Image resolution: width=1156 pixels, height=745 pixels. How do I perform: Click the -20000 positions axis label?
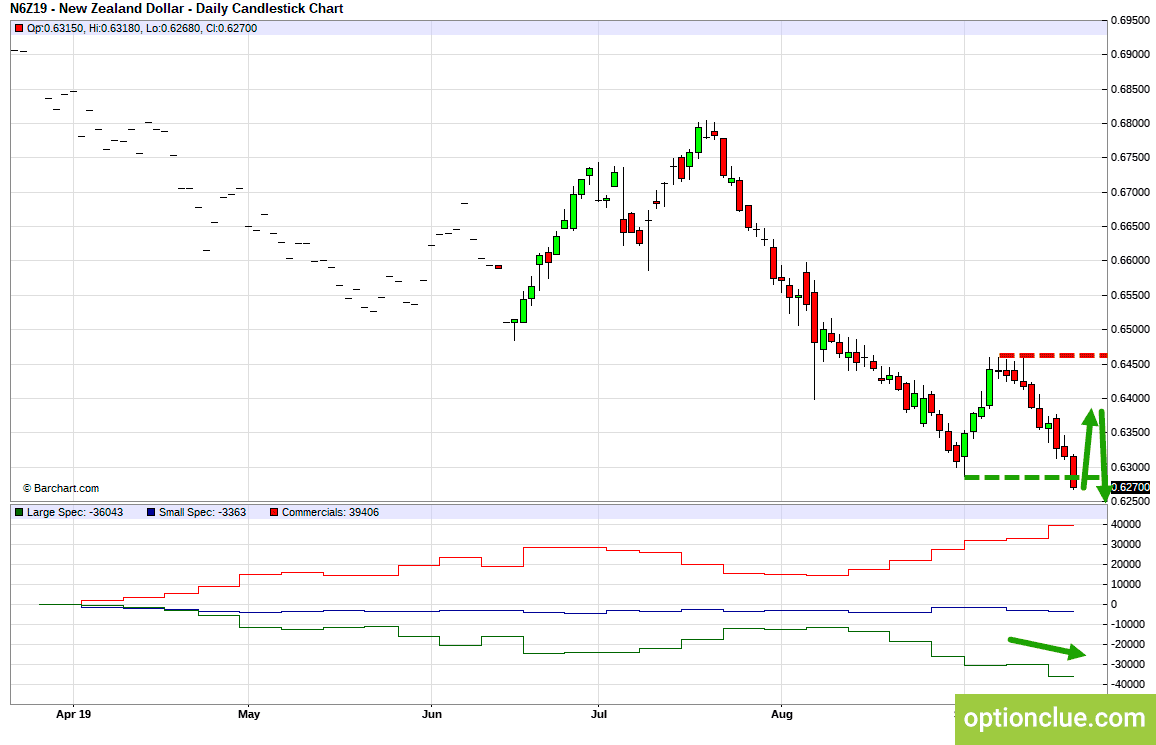pos(1126,644)
